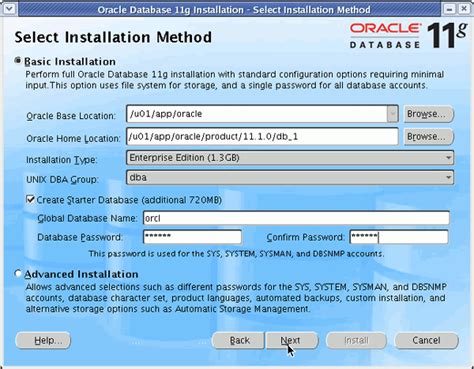
Task: Click the 'UNIX DBA Group:' label
Action: coord(63,180)
